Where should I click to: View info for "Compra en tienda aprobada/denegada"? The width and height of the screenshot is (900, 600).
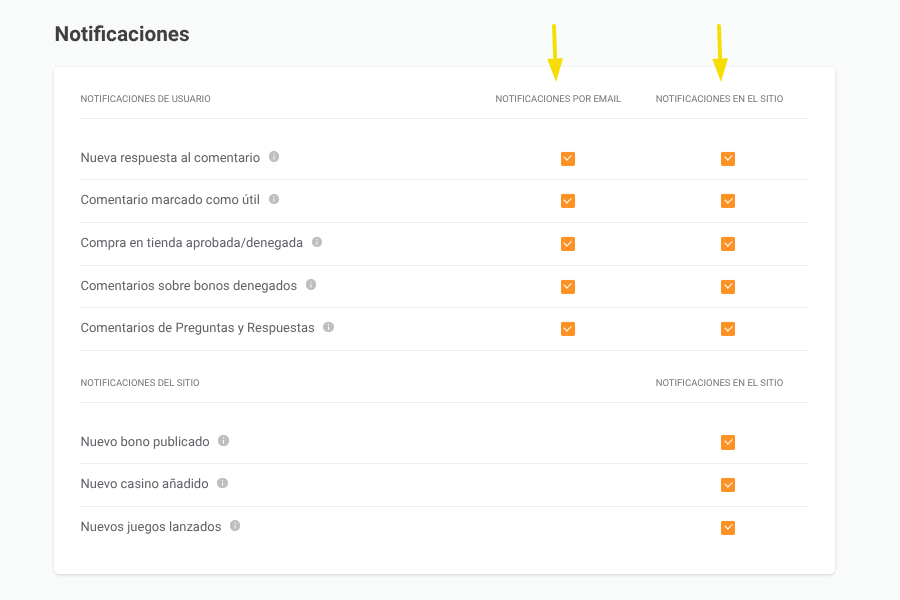point(317,242)
